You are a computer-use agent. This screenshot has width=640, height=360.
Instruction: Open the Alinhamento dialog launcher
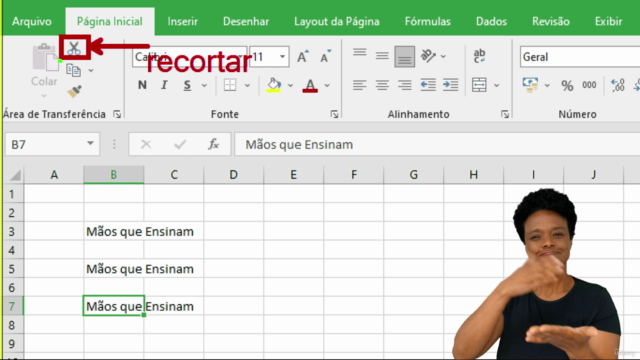(505, 114)
